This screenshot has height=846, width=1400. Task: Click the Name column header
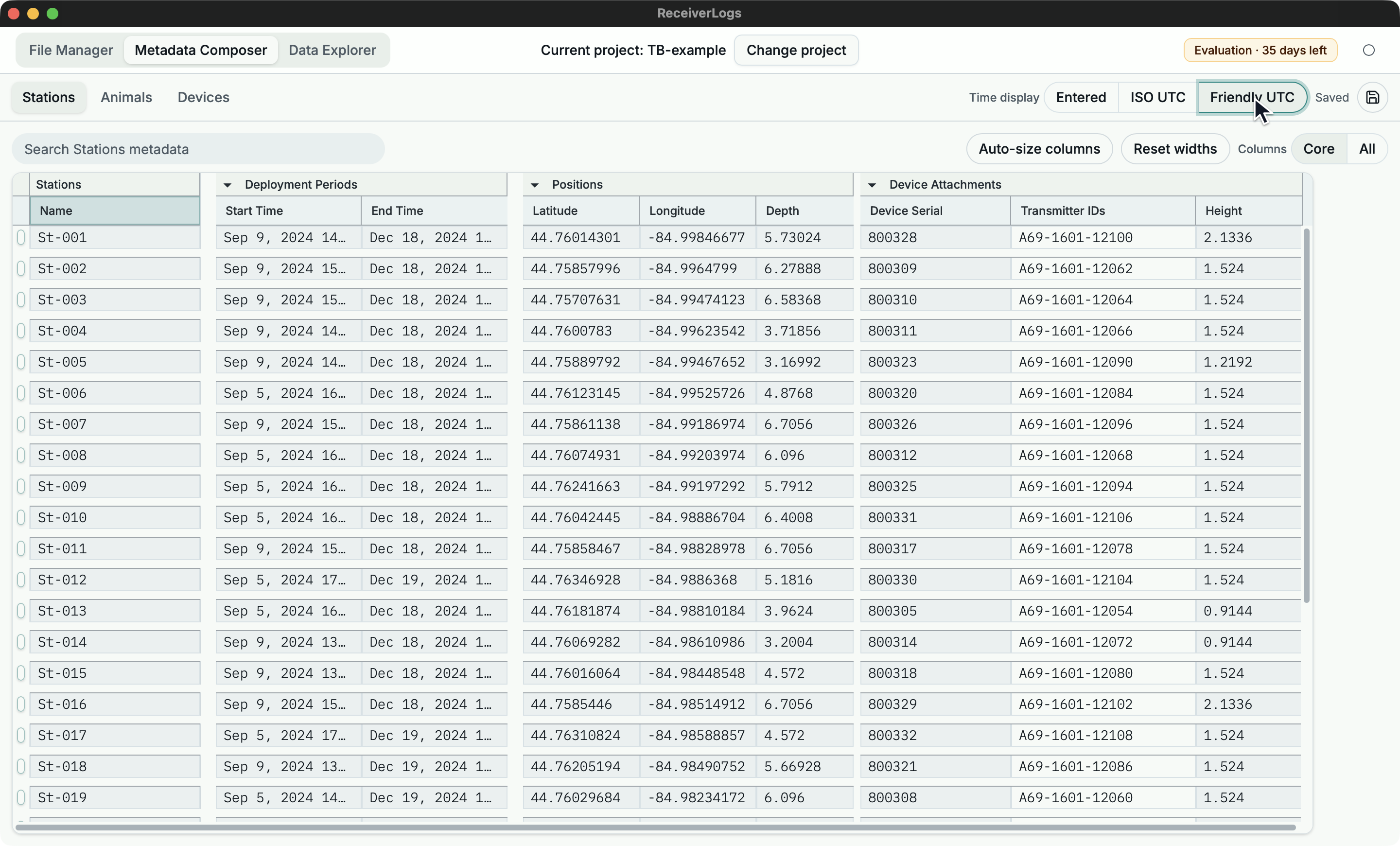pos(115,211)
